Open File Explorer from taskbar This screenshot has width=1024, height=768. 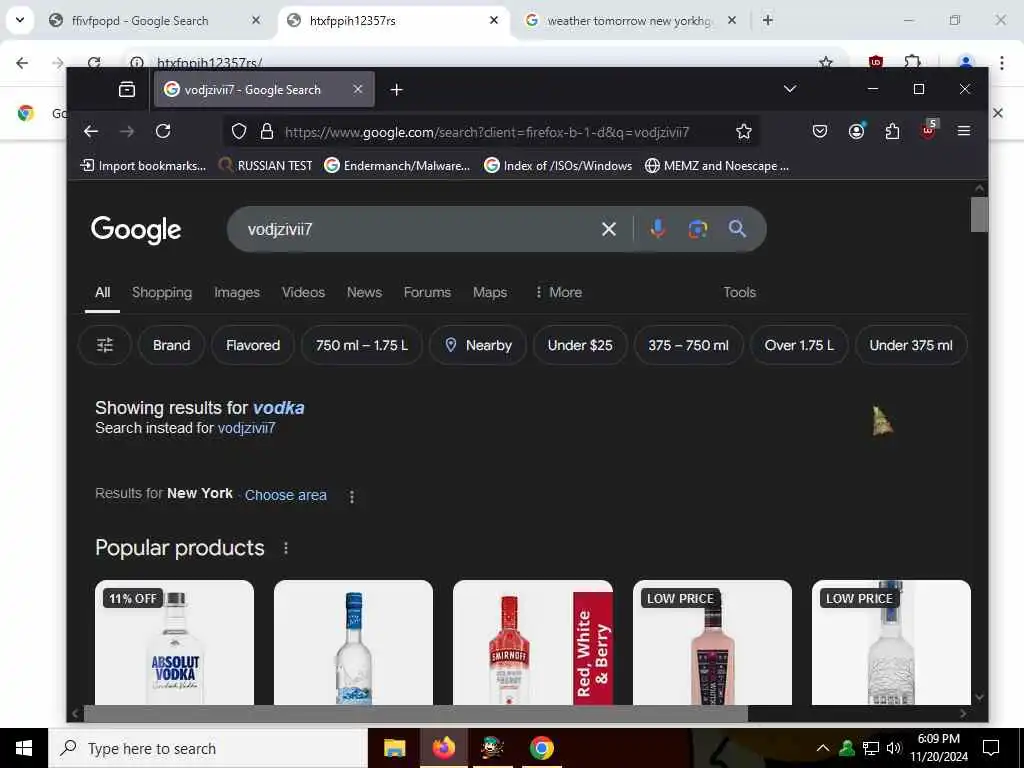(394, 748)
